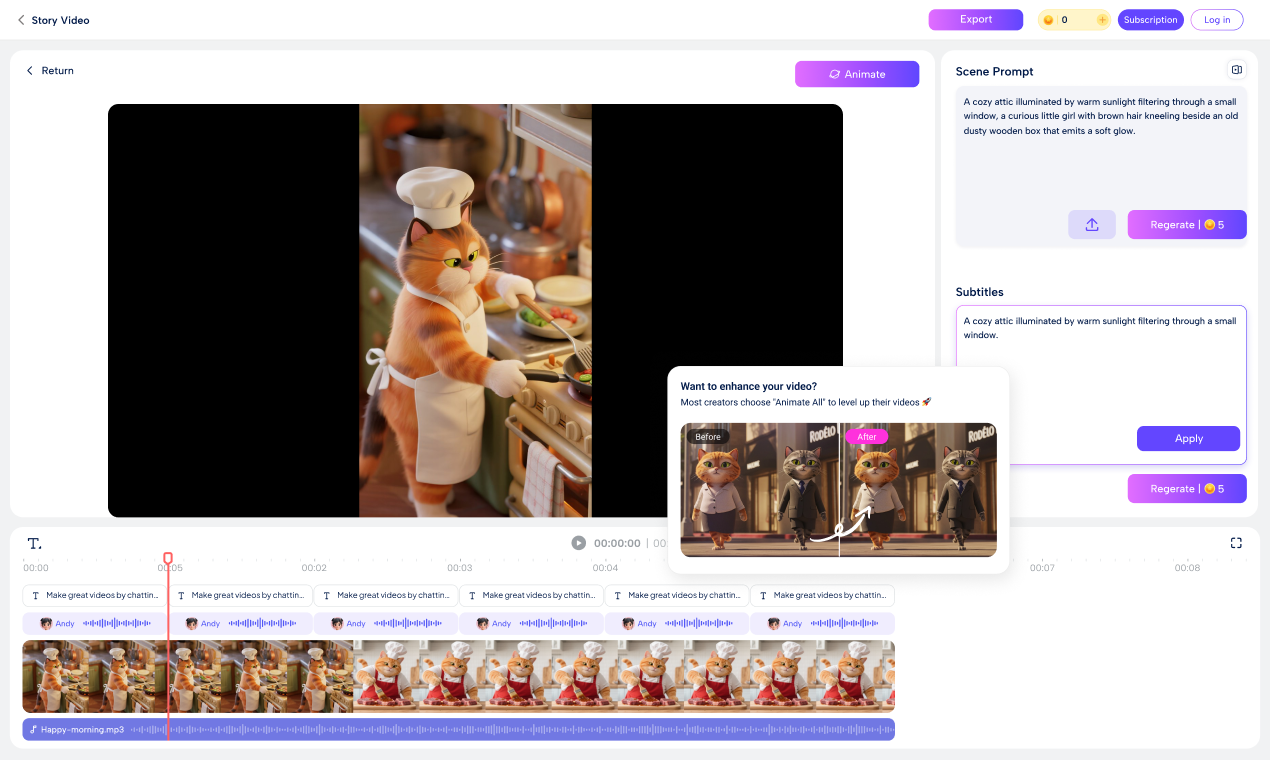Select the text tool on the timeline
1270x760 pixels.
[x=34, y=543]
